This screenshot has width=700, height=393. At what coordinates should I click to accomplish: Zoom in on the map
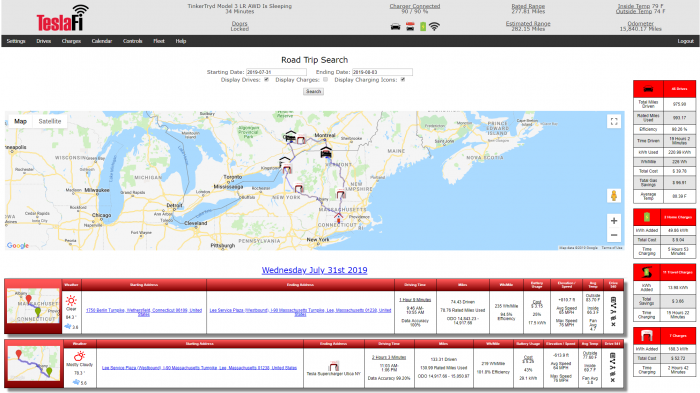614,221
